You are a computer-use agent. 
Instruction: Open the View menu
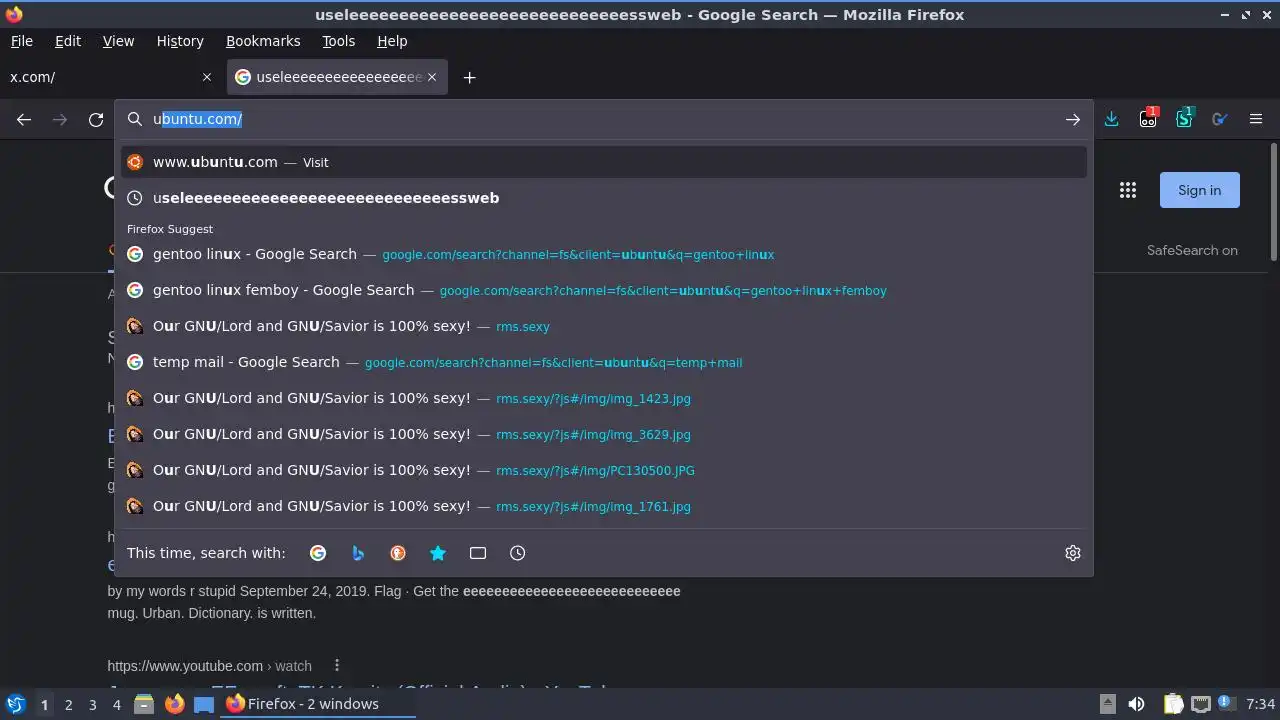pos(118,41)
